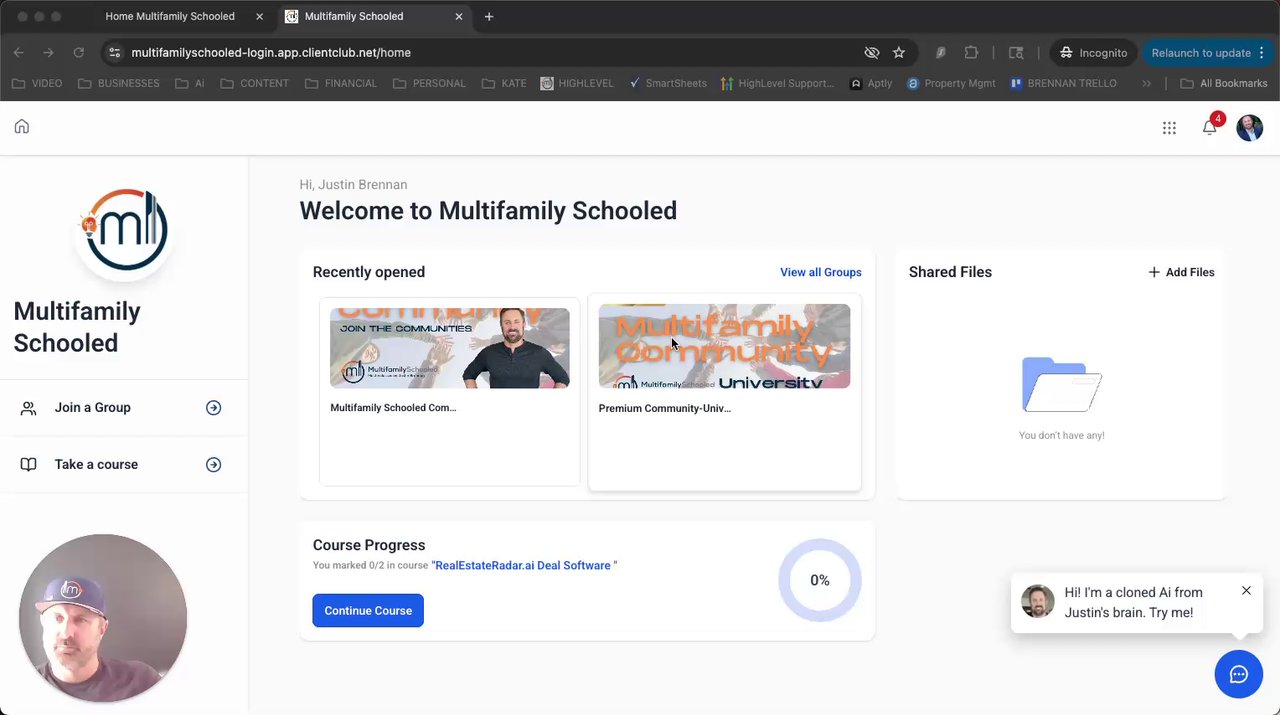Click the 0% course progress ring
This screenshot has height=715, width=1280.
pyautogui.click(x=820, y=580)
